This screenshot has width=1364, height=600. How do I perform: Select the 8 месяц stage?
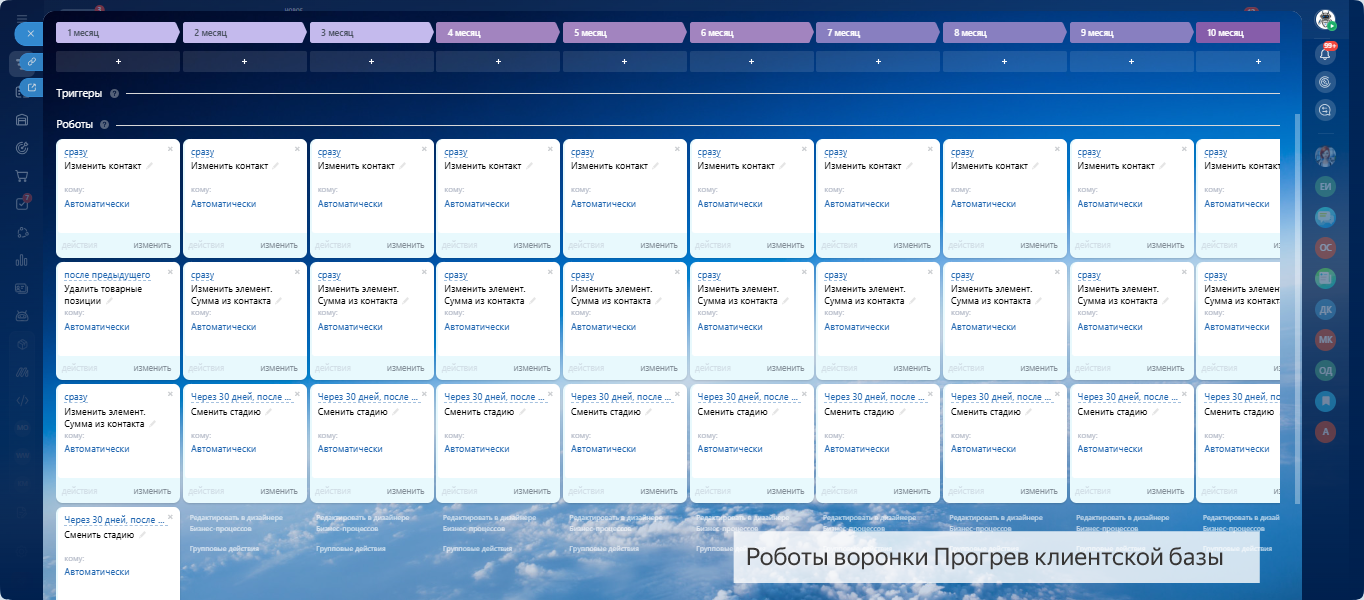point(1004,33)
